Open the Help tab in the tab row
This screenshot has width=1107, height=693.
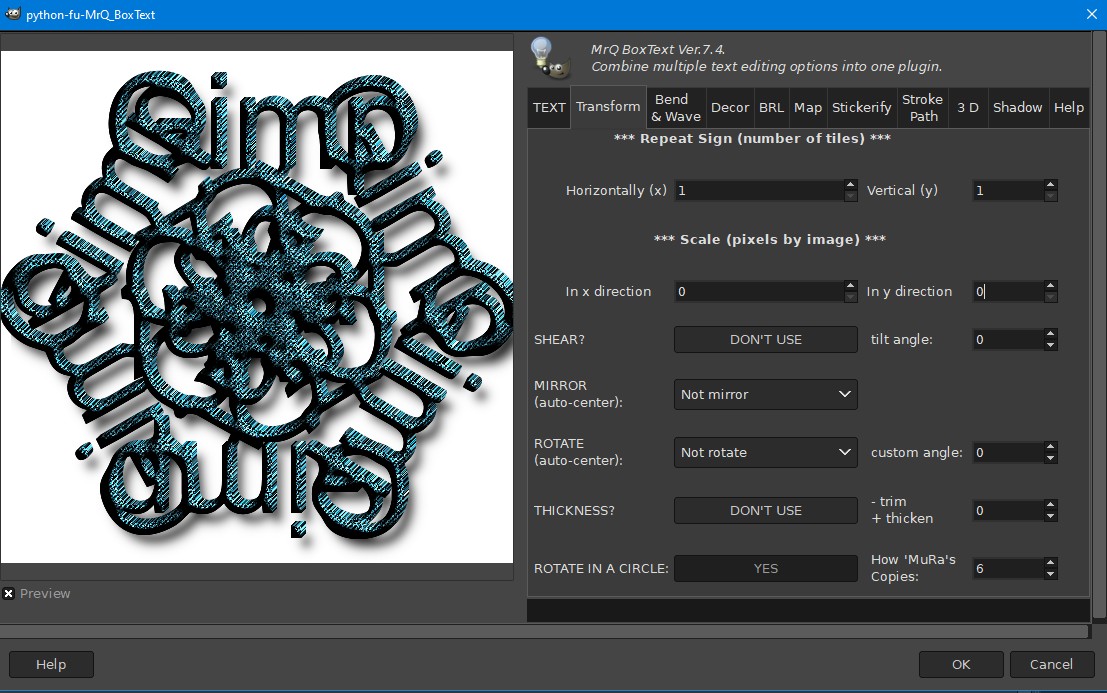(x=1068, y=107)
